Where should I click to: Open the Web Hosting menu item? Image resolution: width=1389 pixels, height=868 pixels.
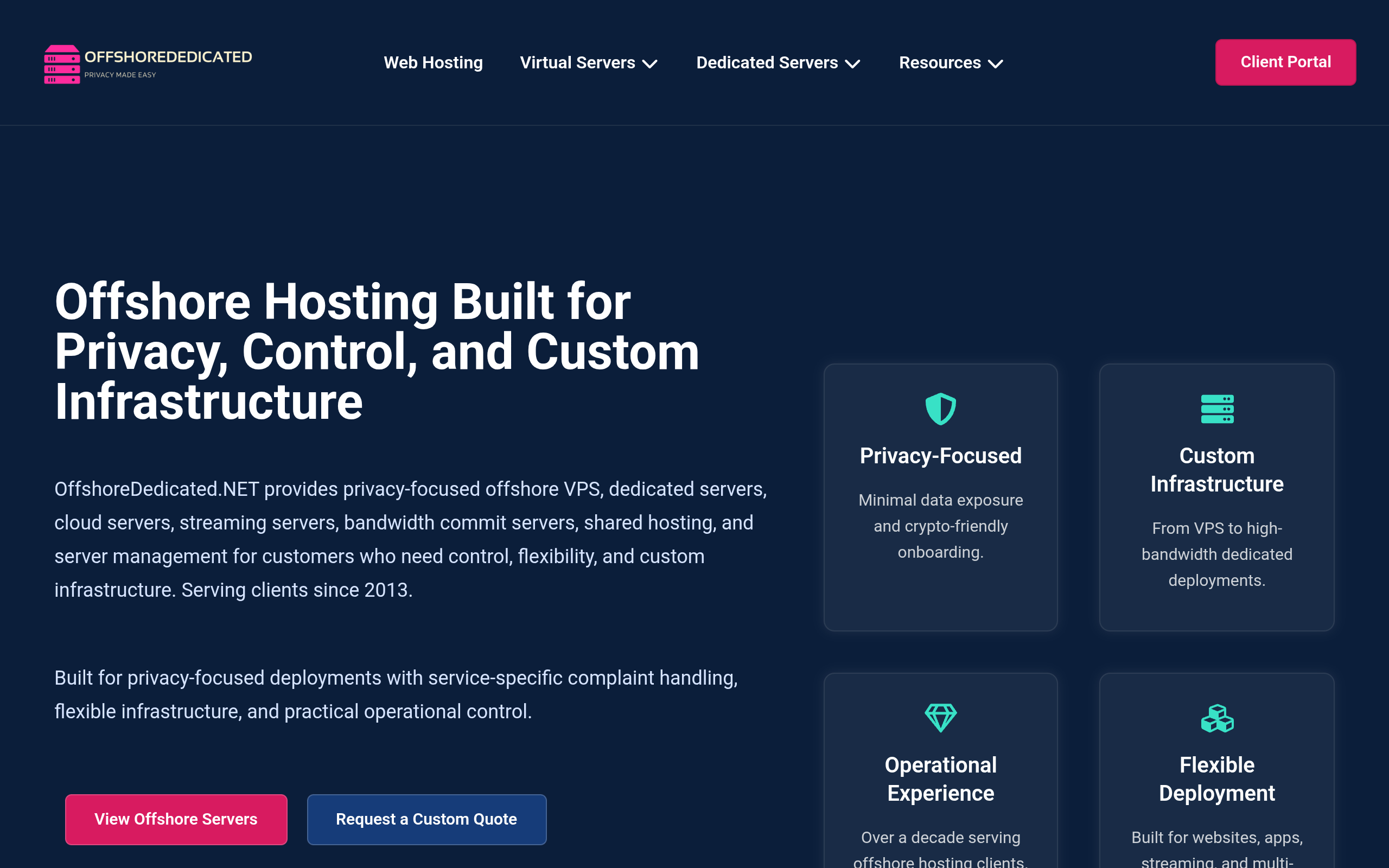coord(434,62)
